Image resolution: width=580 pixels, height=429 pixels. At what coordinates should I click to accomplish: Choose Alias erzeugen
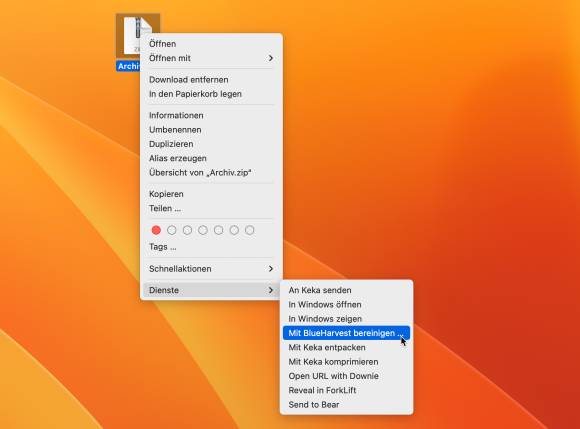click(211, 158)
